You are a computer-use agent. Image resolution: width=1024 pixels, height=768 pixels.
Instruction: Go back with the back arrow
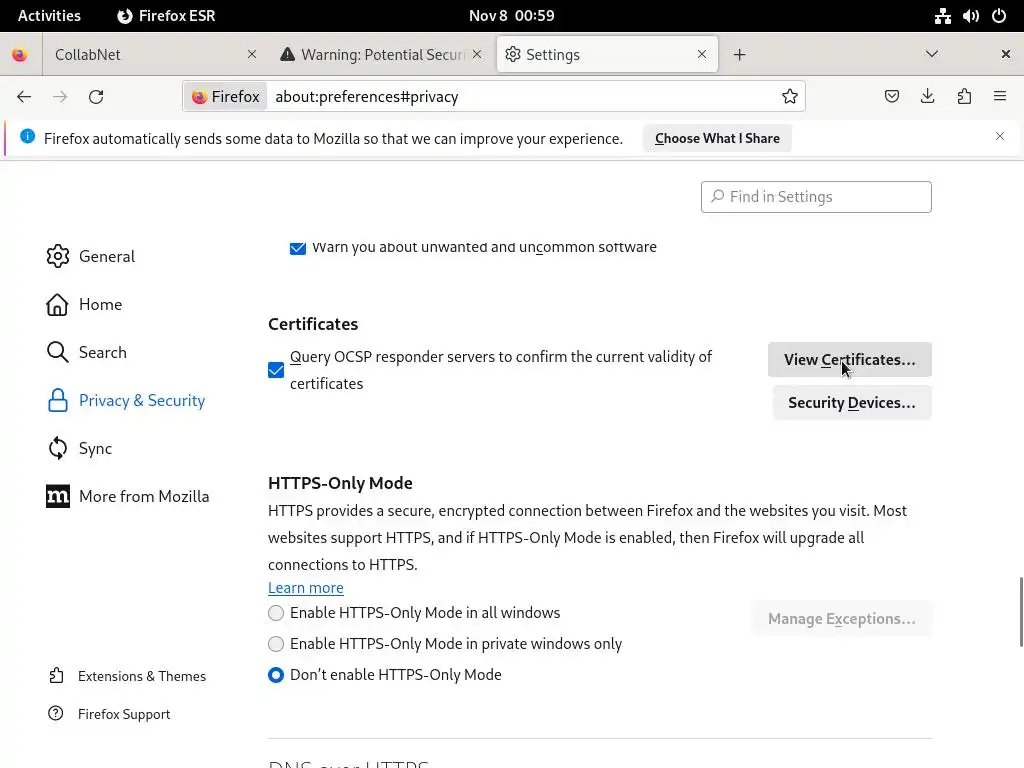click(x=24, y=97)
